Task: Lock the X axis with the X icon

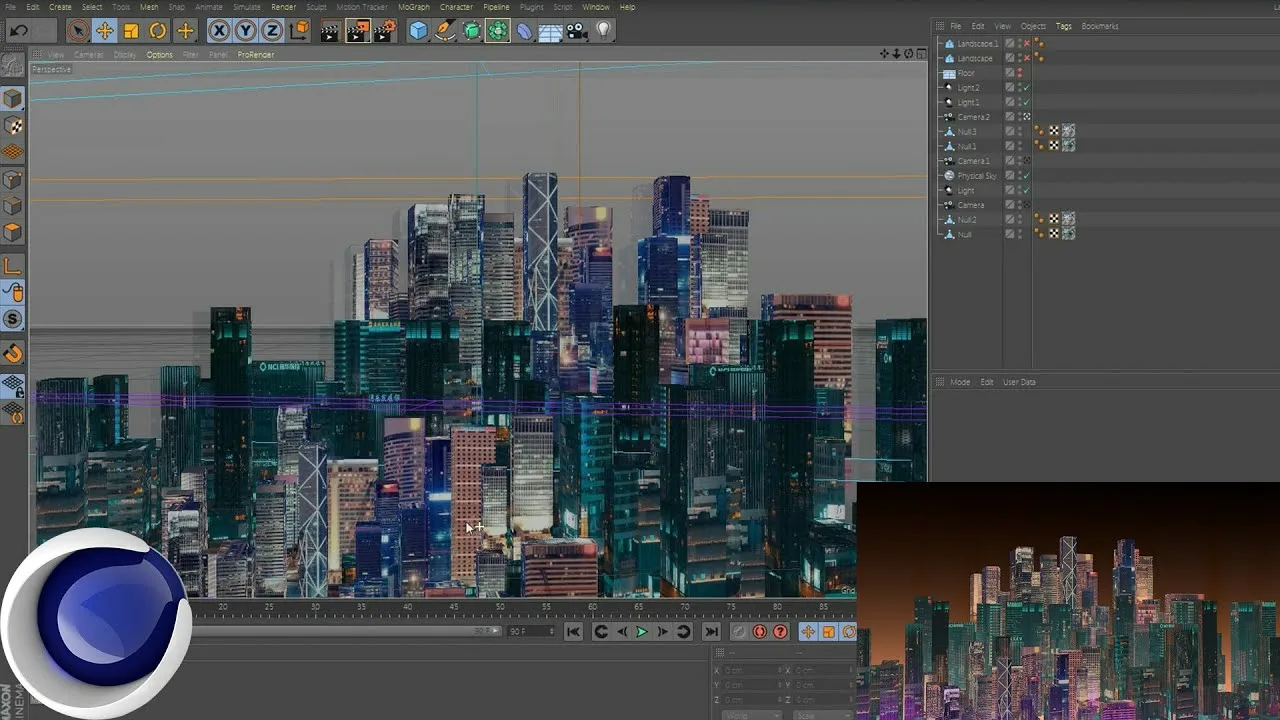Action: [218, 30]
